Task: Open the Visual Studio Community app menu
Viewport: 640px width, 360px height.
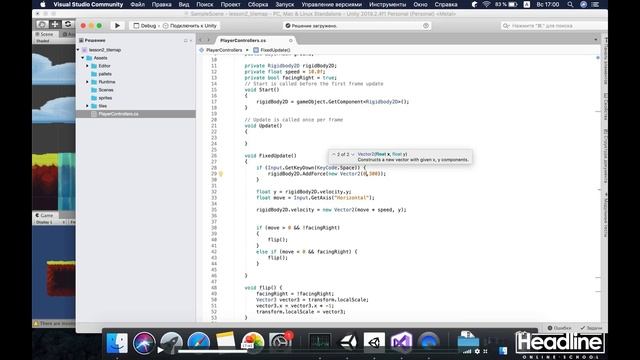Action: click(x=88, y=4)
